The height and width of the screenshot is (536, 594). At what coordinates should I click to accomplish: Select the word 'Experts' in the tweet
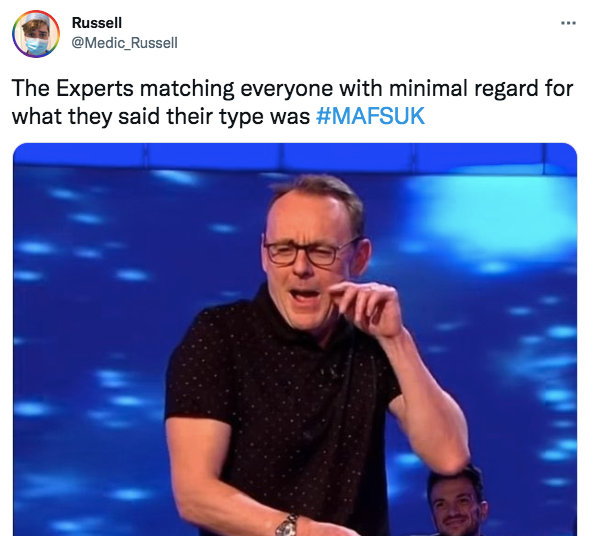click(95, 89)
